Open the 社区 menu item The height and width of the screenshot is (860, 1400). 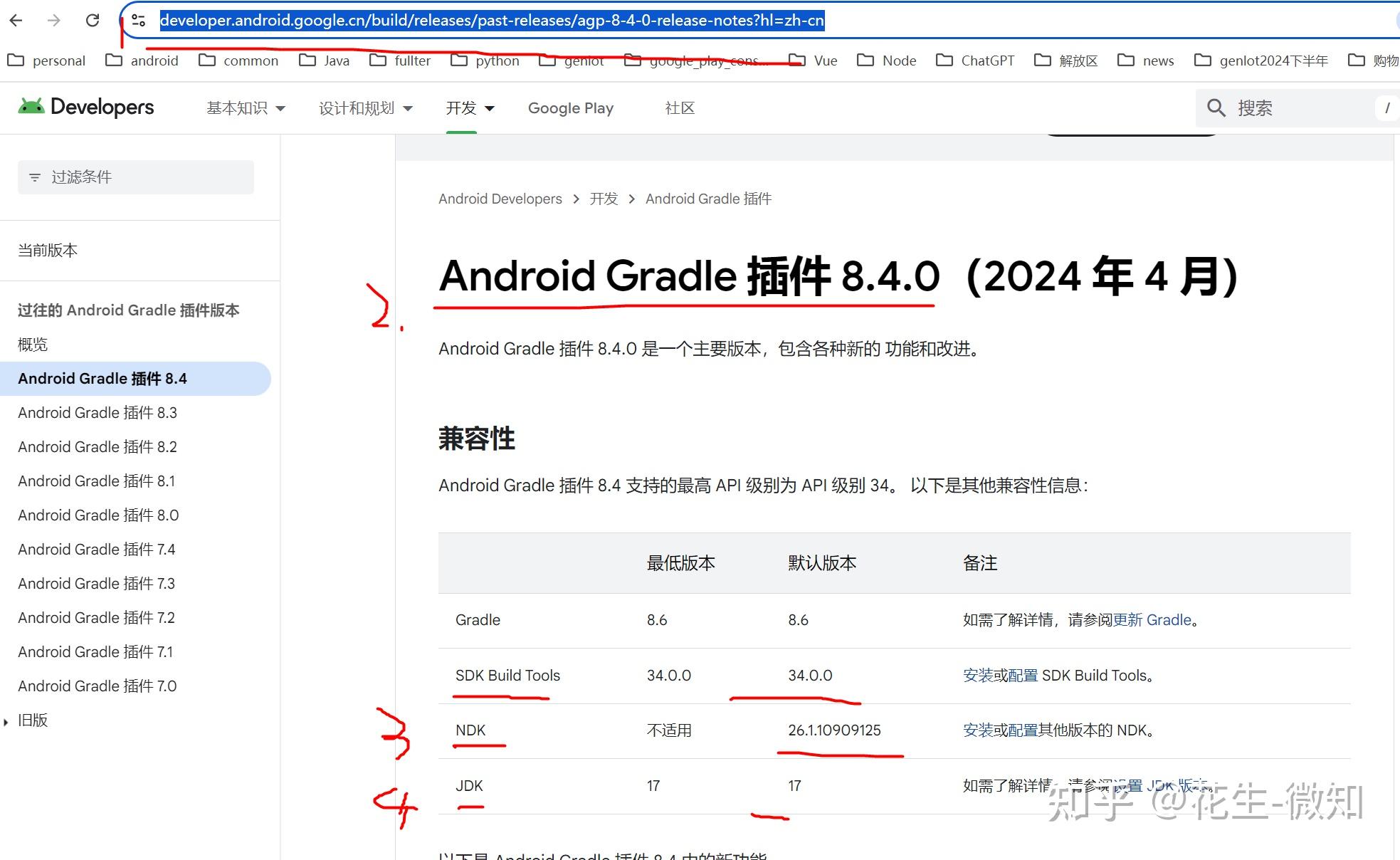tap(678, 107)
